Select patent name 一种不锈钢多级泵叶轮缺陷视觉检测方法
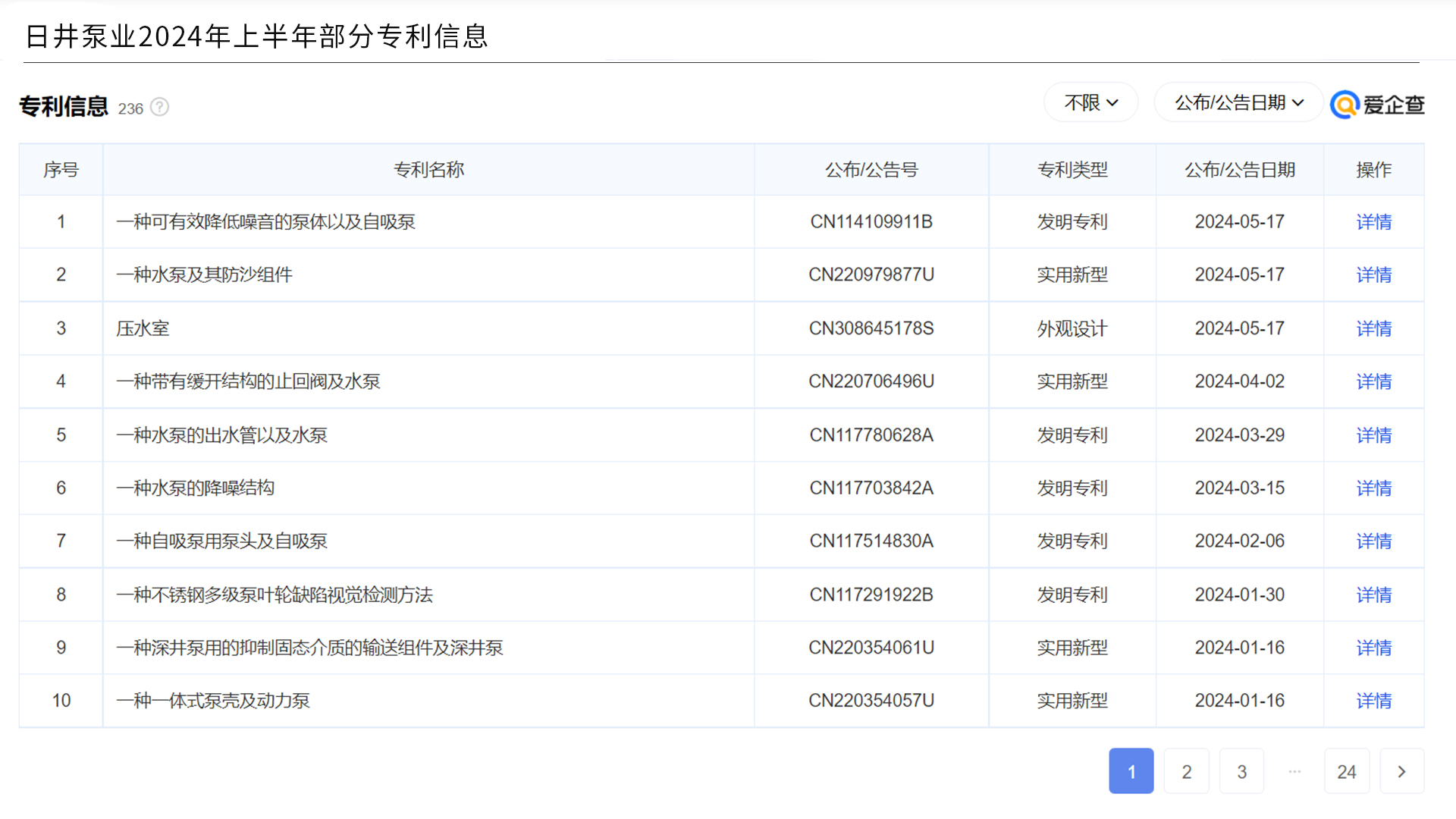Viewport: 1456px width, 819px height. point(275,595)
